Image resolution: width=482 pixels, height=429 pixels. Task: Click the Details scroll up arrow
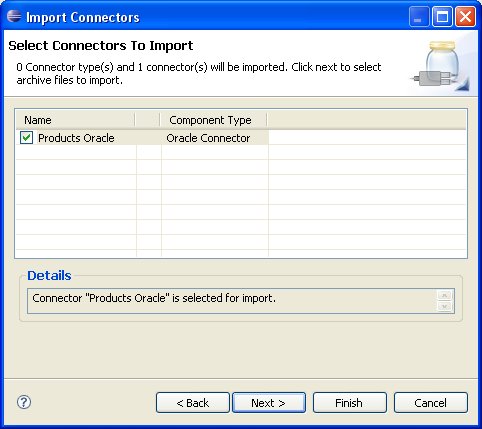(x=445, y=295)
